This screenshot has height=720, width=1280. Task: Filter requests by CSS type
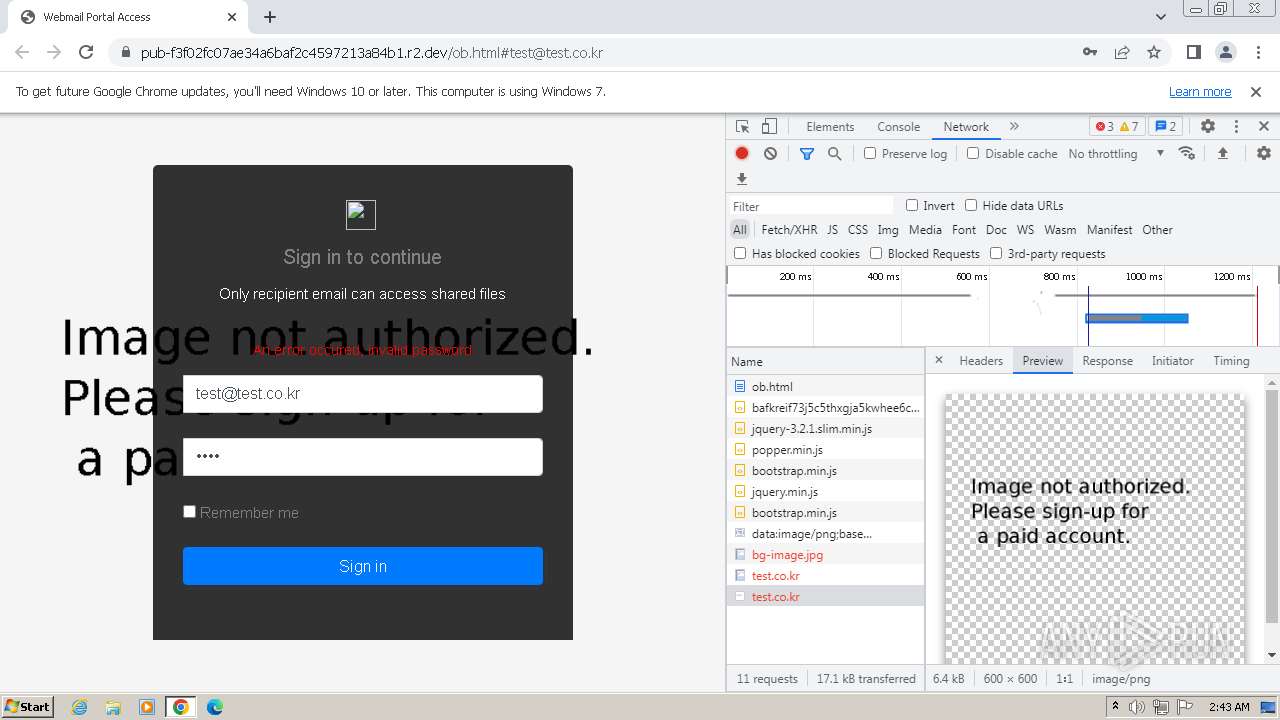pyautogui.click(x=858, y=230)
